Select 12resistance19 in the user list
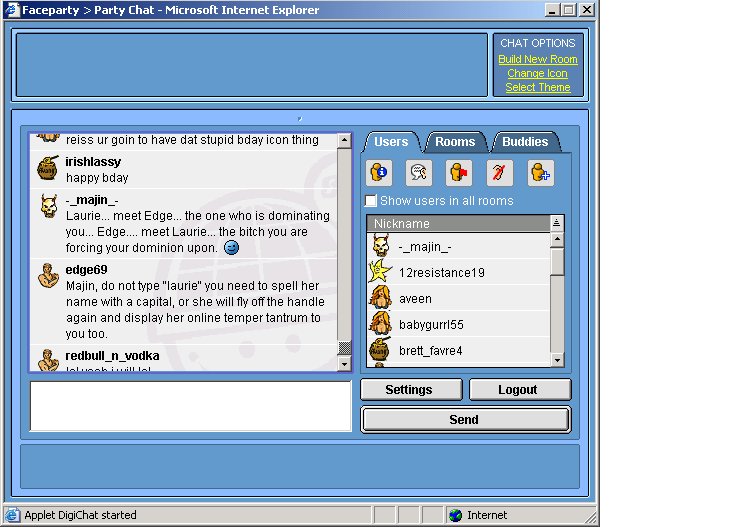This screenshot has height=527, width=734. pos(459,272)
